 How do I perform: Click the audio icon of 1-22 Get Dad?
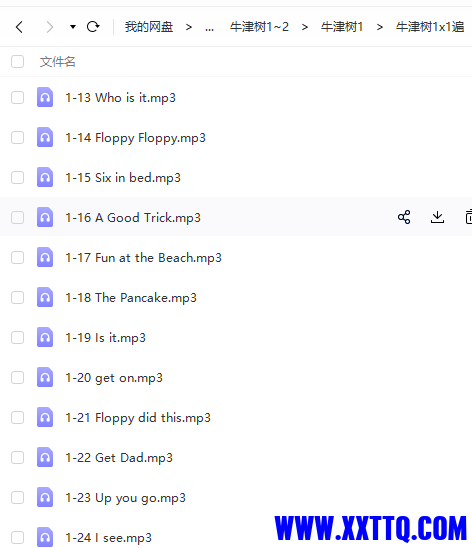[x=45, y=457]
